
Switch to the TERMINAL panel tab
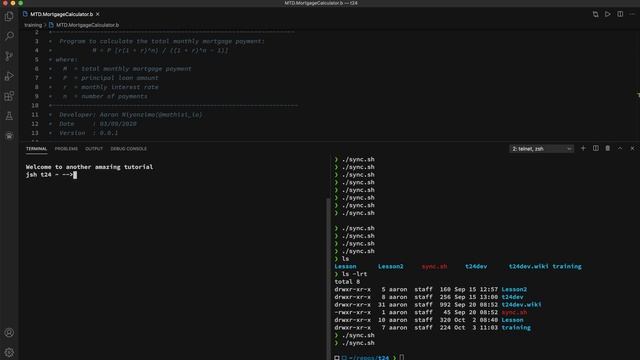click(36, 149)
